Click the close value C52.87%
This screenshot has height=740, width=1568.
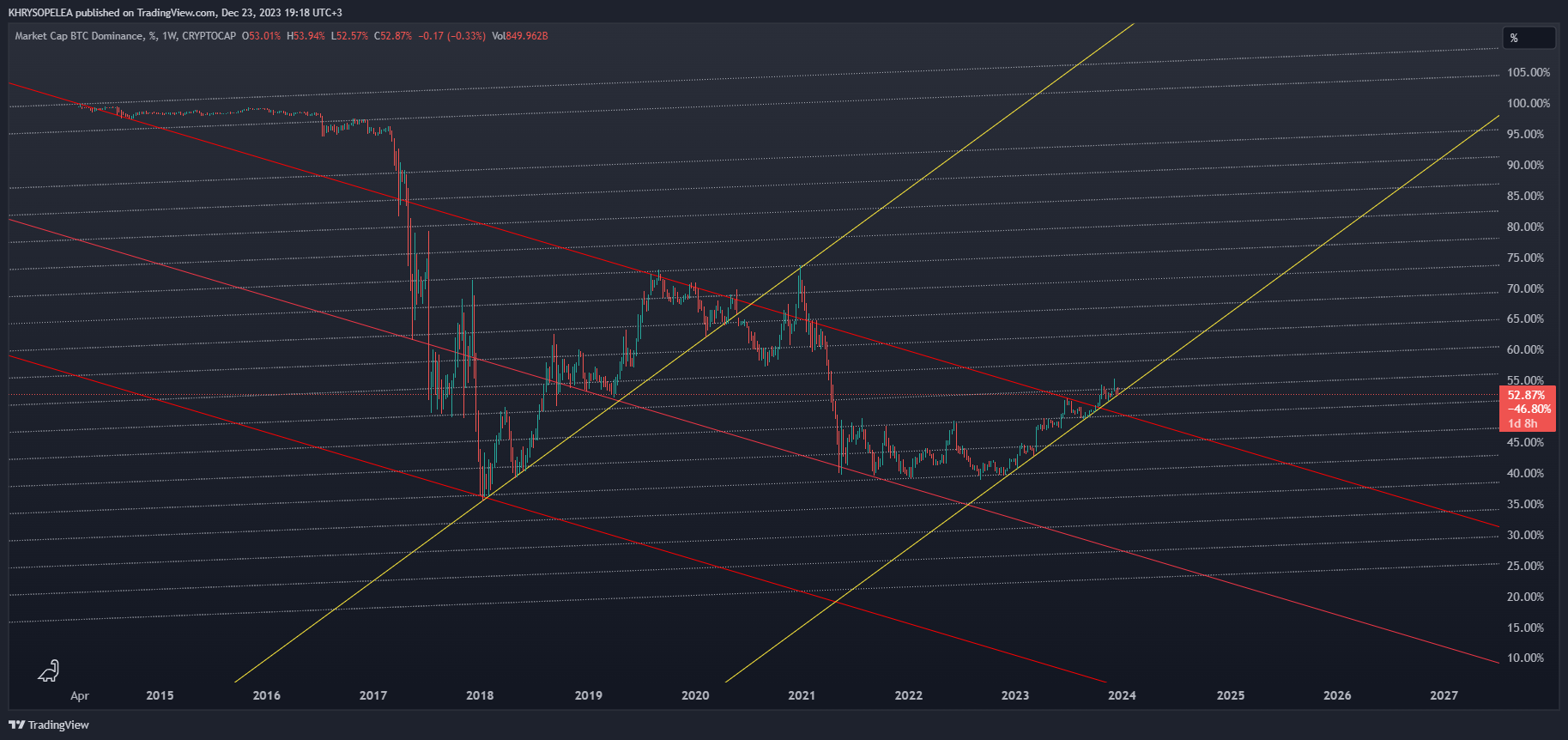(x=393, y=36)
